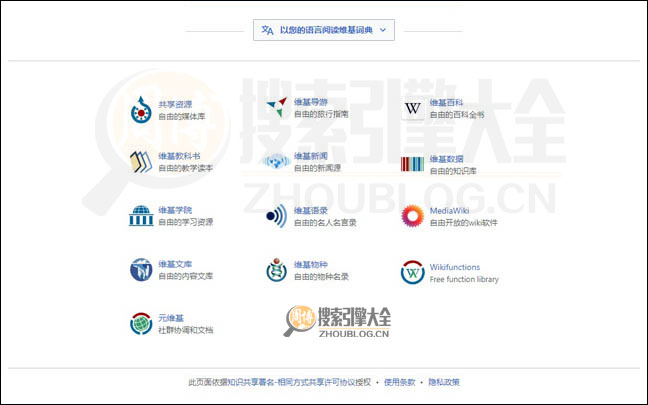Open the 维基文库 link

(175, 264)
